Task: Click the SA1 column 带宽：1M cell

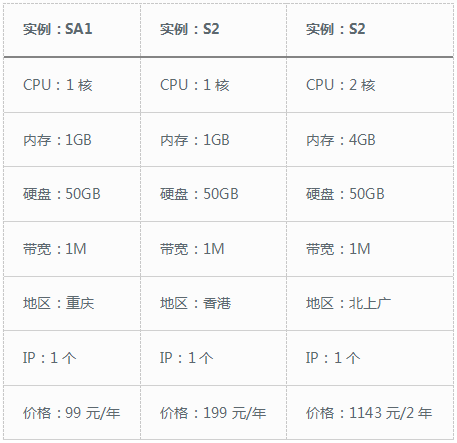Action: pos(72,249)
